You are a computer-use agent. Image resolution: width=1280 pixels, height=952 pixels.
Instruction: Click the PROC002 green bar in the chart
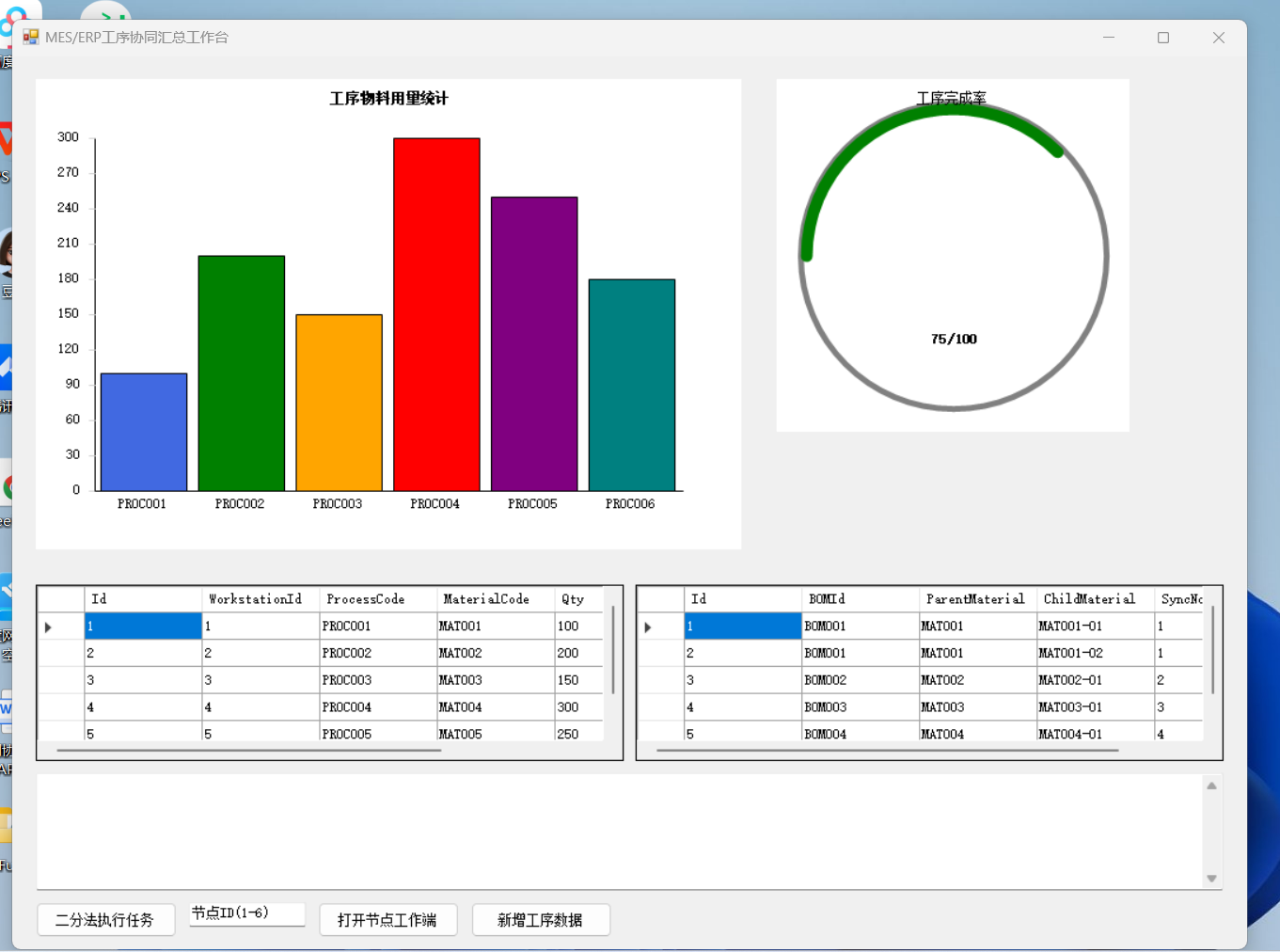(242, 373)
